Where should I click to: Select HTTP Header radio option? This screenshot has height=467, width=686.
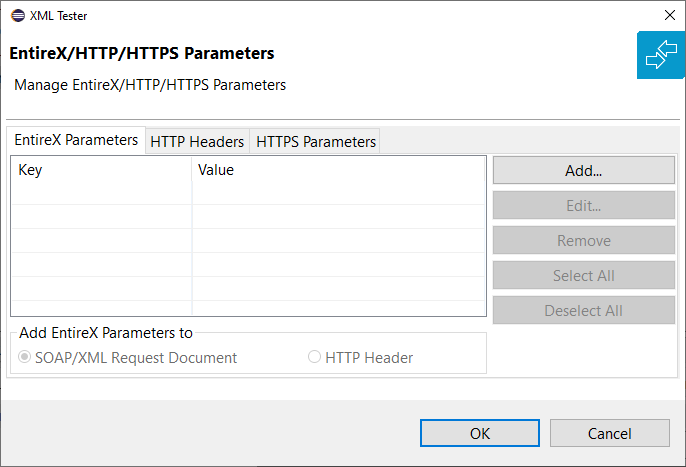click(360, 358)
